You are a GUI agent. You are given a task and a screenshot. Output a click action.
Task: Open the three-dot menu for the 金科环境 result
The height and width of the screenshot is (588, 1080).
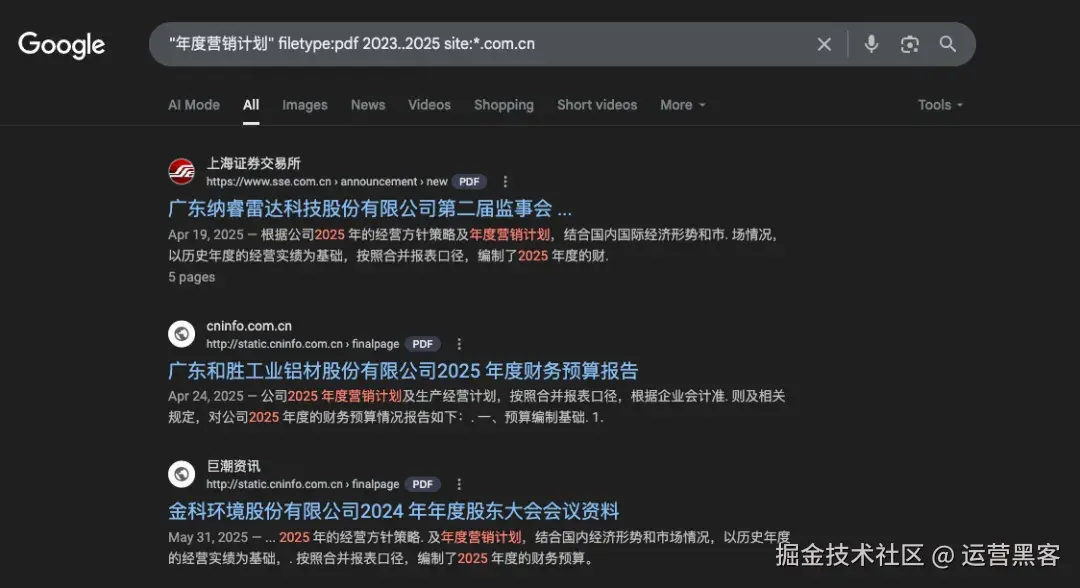[x=458, y=483]
